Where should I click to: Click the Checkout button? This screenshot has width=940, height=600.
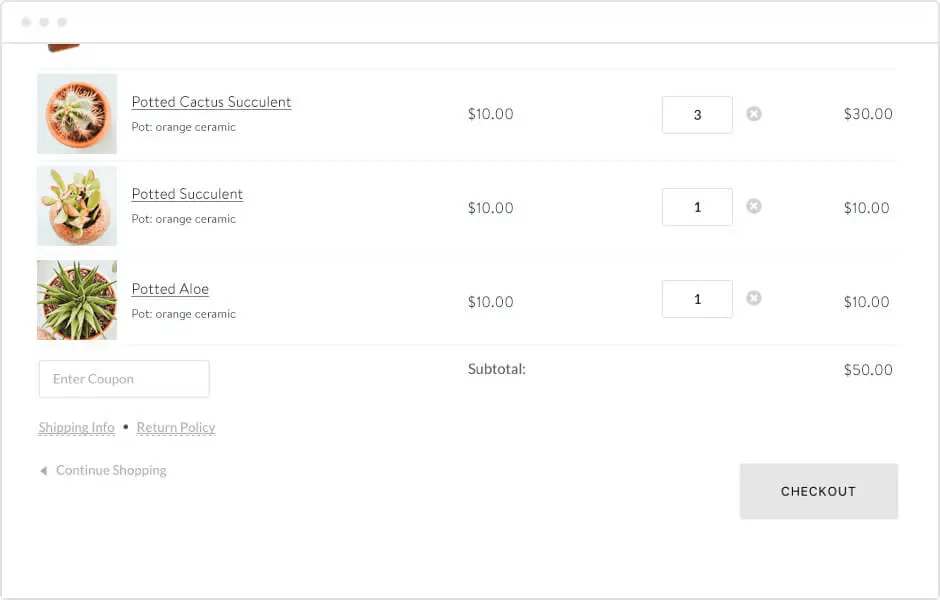818,491
